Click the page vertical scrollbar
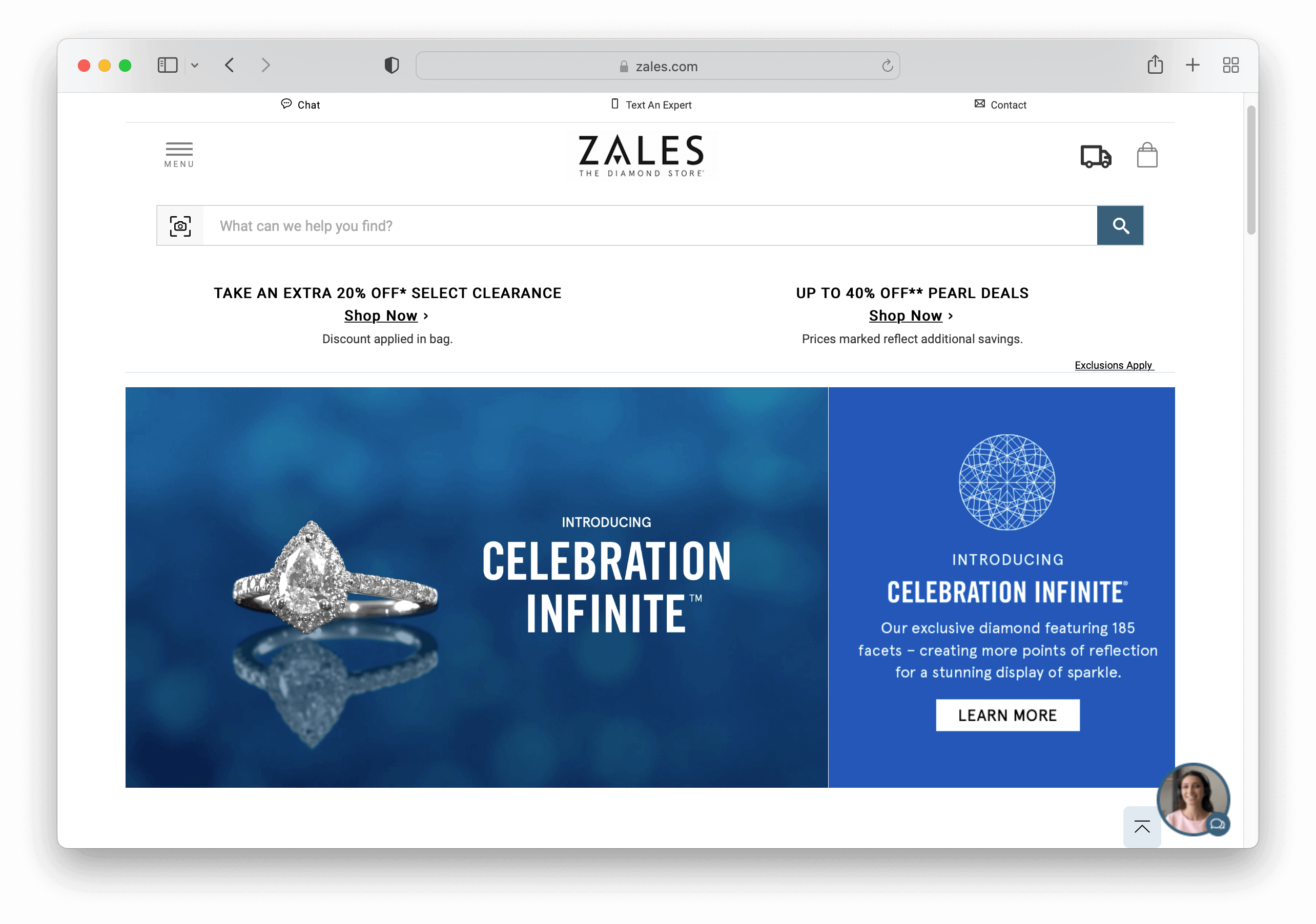This screenshot has height=924, width=1316. pos(1250,170)
